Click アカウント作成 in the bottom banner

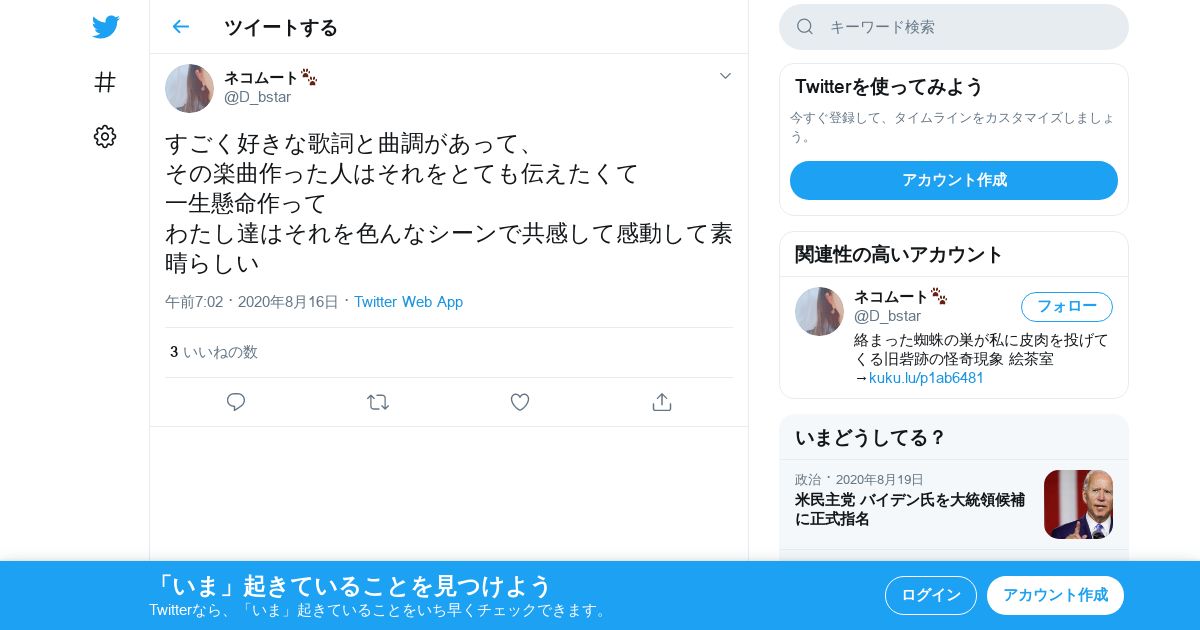pos(1055,595)
